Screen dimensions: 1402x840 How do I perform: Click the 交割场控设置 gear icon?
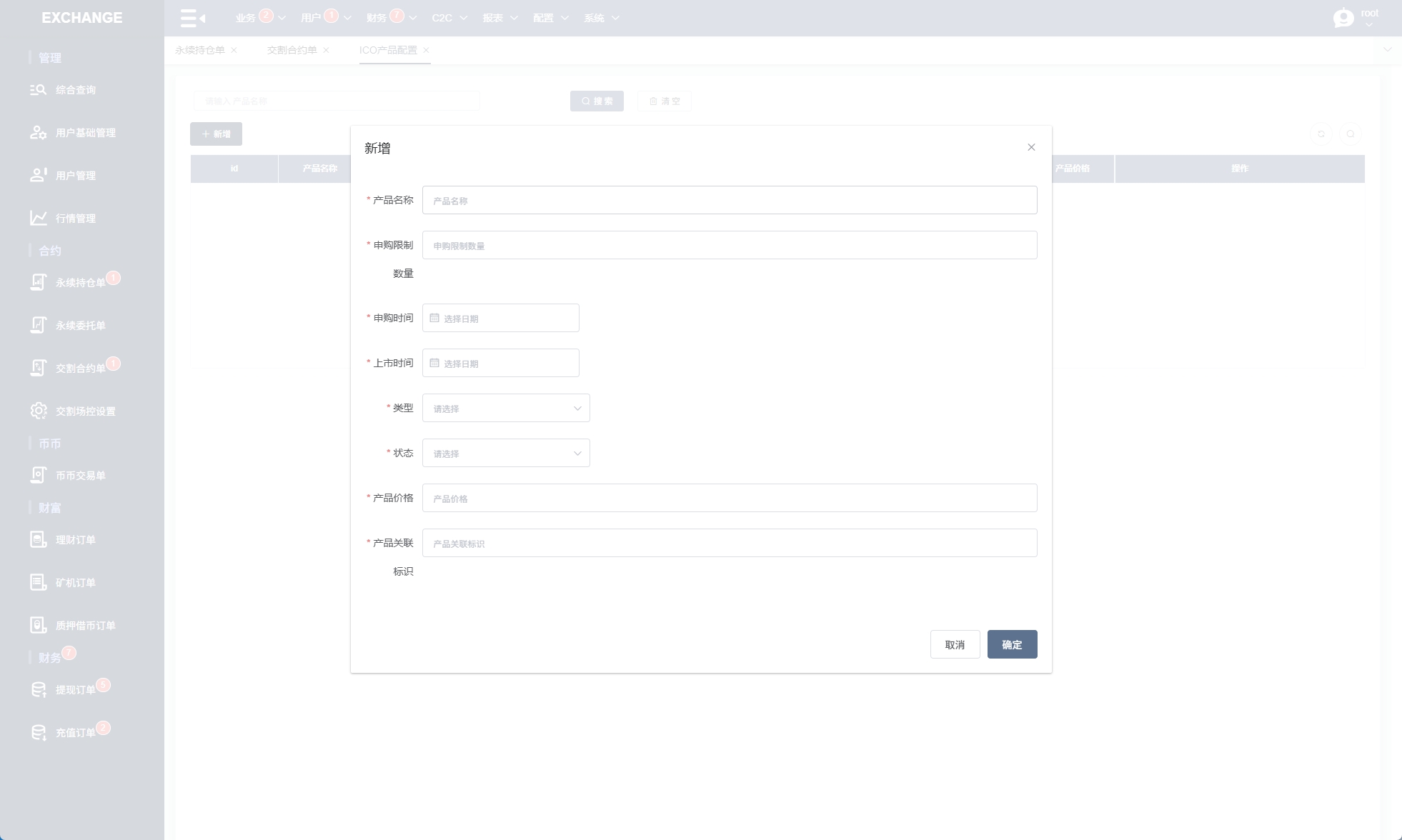38,411
